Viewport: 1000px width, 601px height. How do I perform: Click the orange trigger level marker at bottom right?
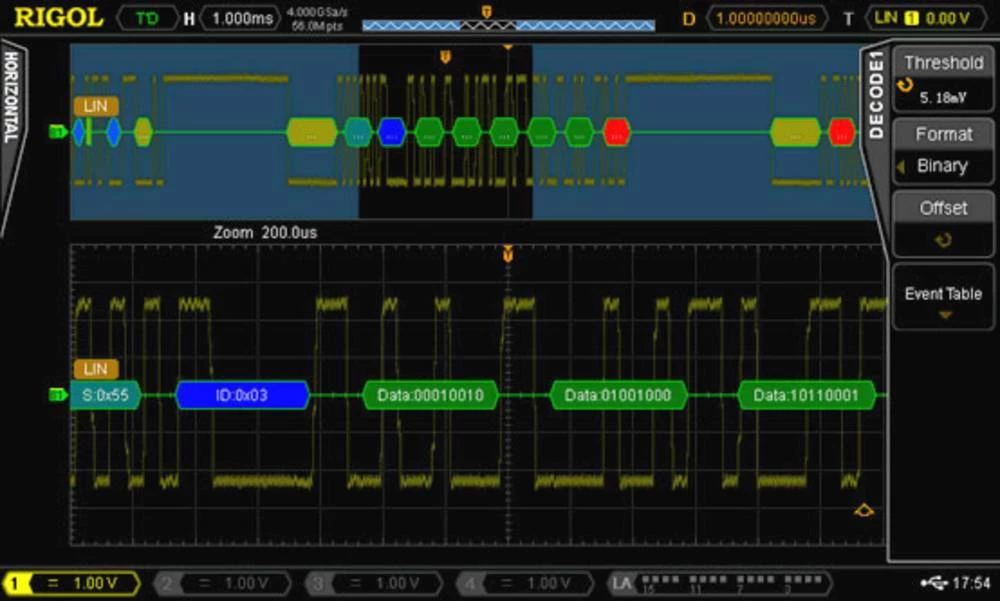(x=864, y=512)
